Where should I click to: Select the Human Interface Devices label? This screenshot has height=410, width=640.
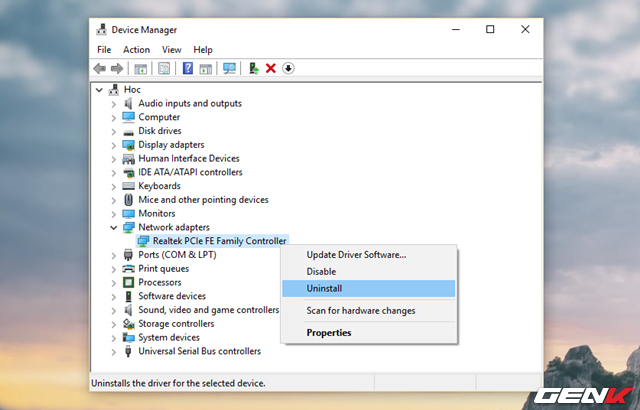pyautogui.click(x=189, y=158)
